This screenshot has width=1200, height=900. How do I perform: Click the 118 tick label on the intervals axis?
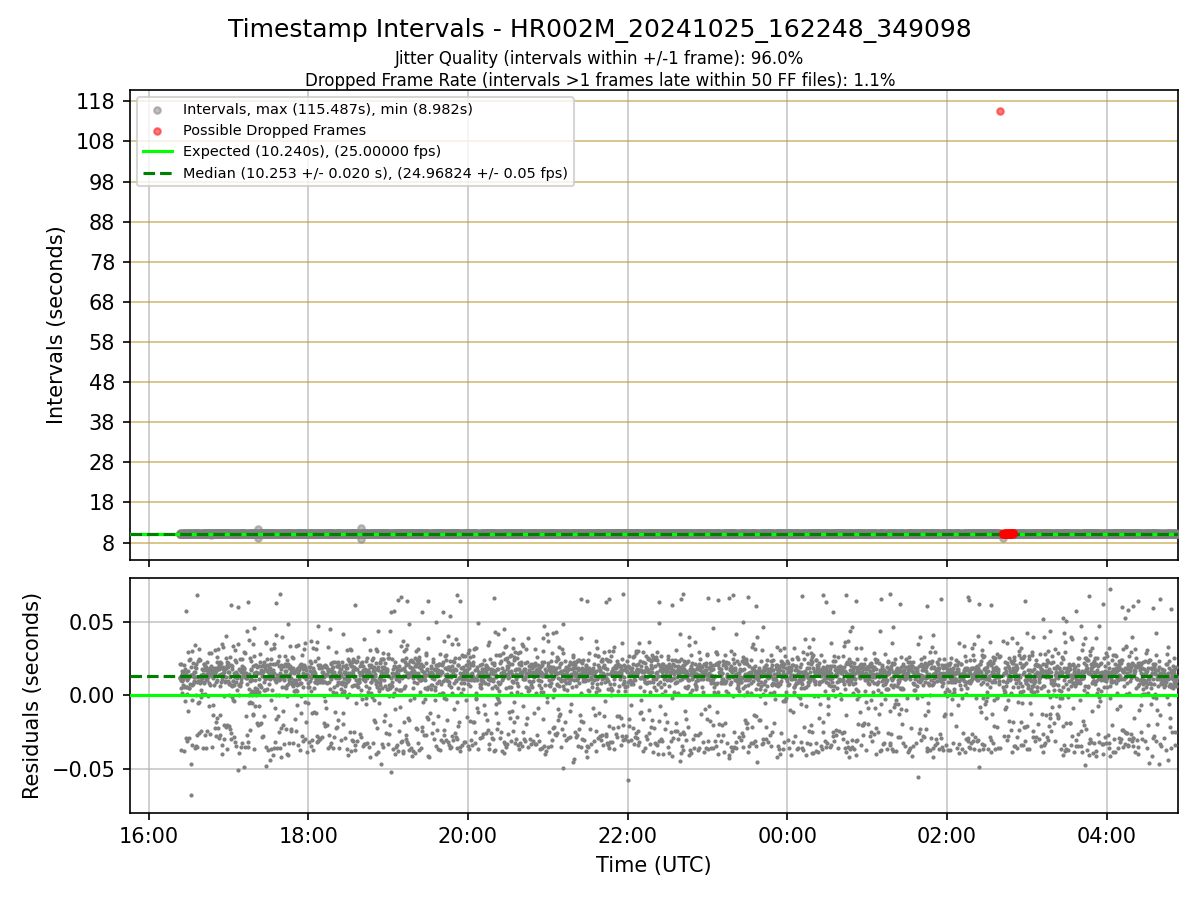(x=96, y=101)
